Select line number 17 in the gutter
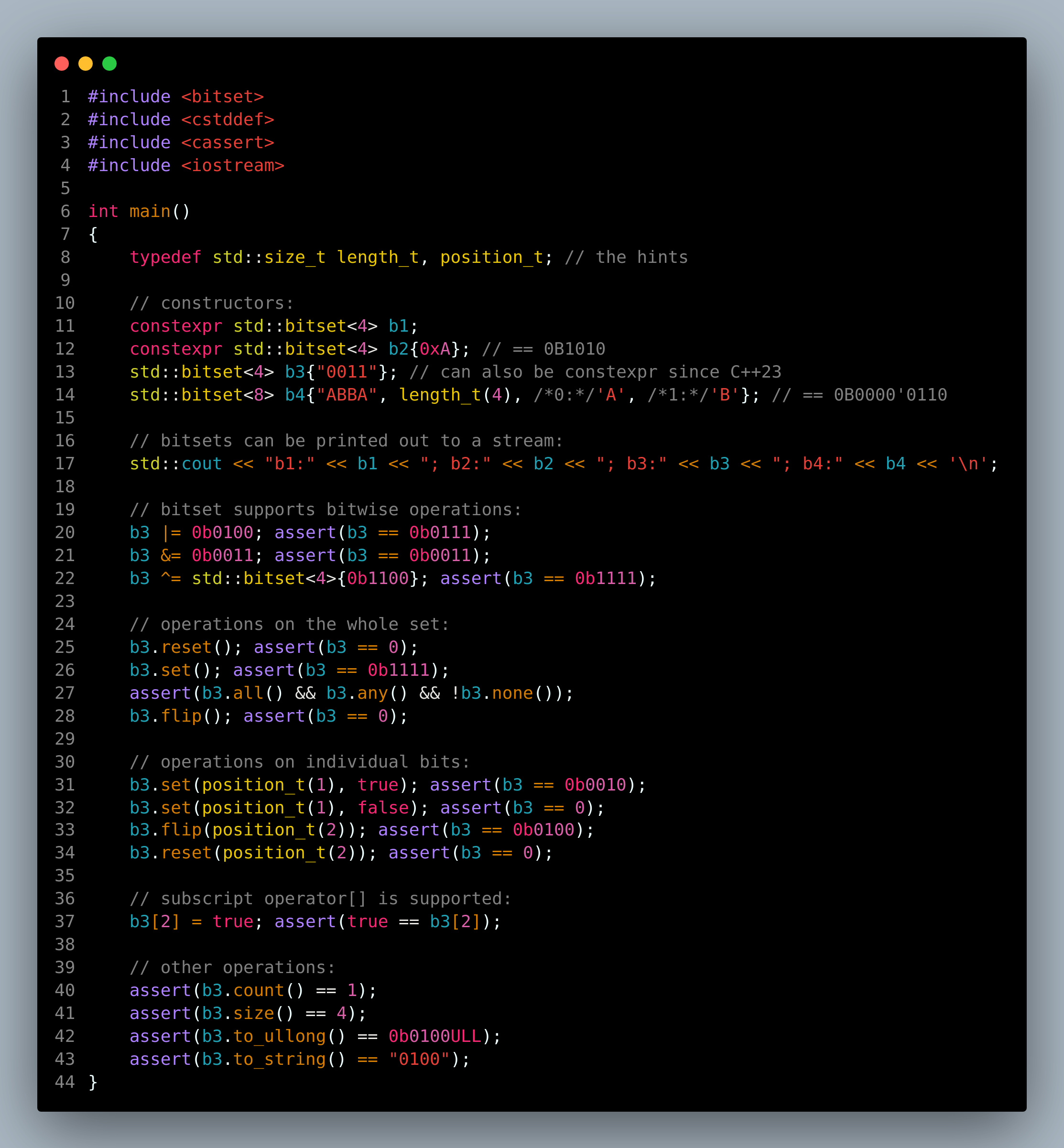1064x1148 pixels. (65, 464)
